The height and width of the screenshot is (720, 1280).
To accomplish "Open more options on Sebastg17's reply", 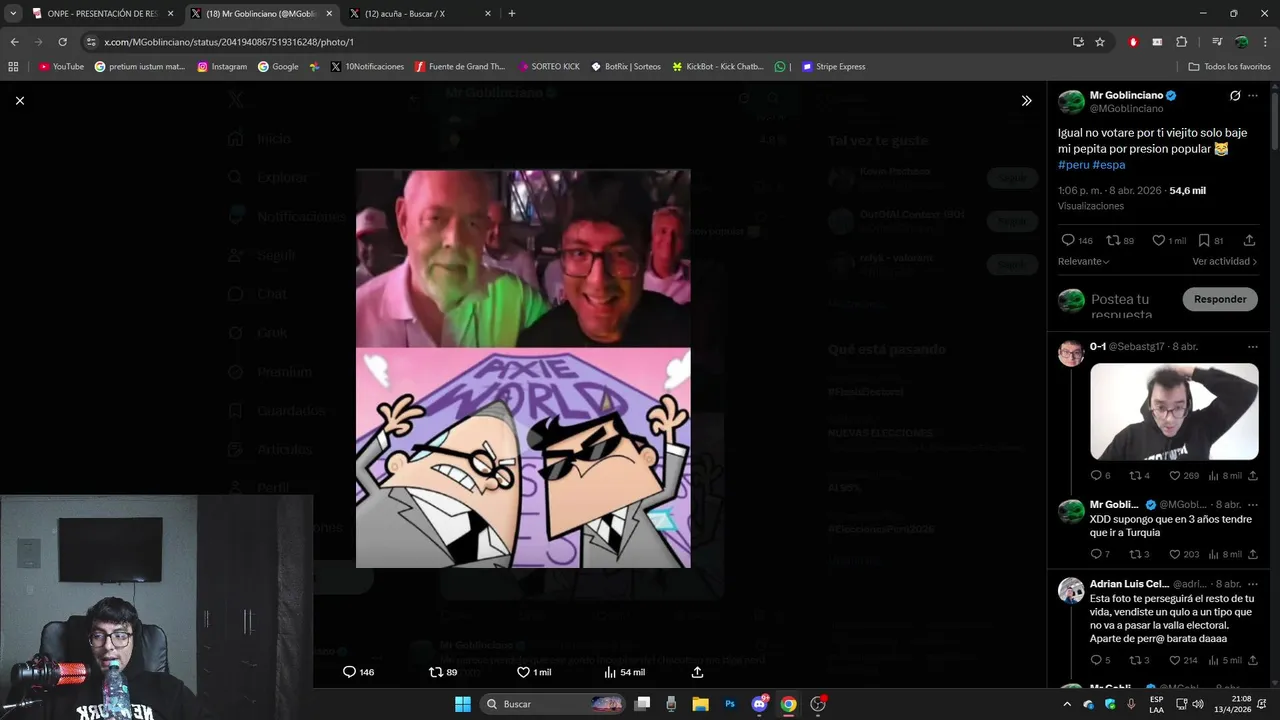I will pos(1253,347).
